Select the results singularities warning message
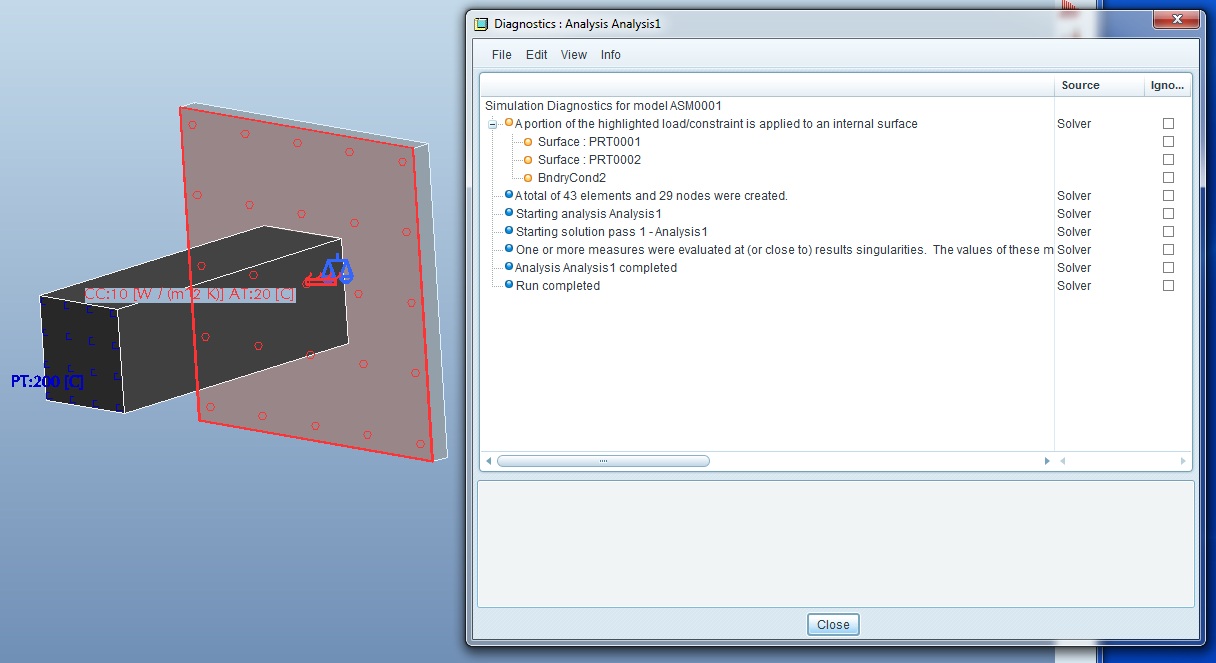 point(784,250)
